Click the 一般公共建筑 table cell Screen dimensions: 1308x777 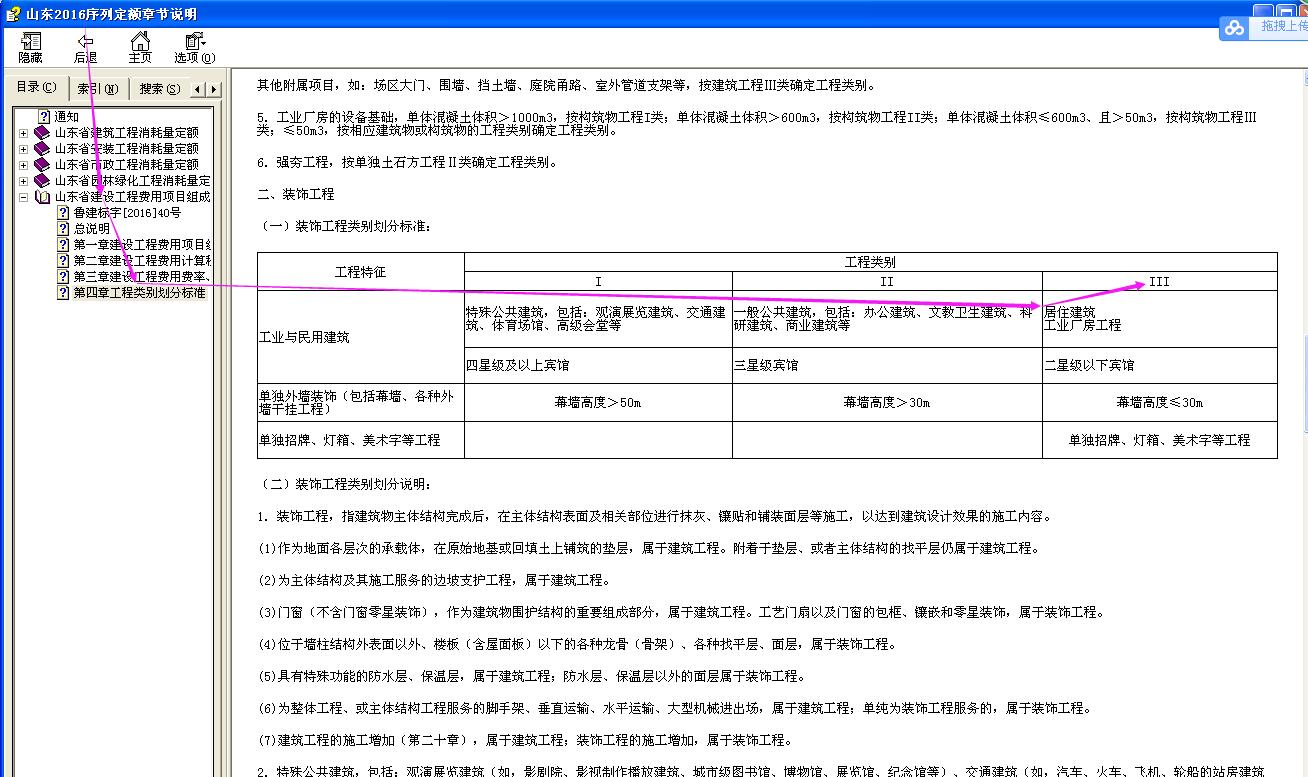(x=887, y=319)
